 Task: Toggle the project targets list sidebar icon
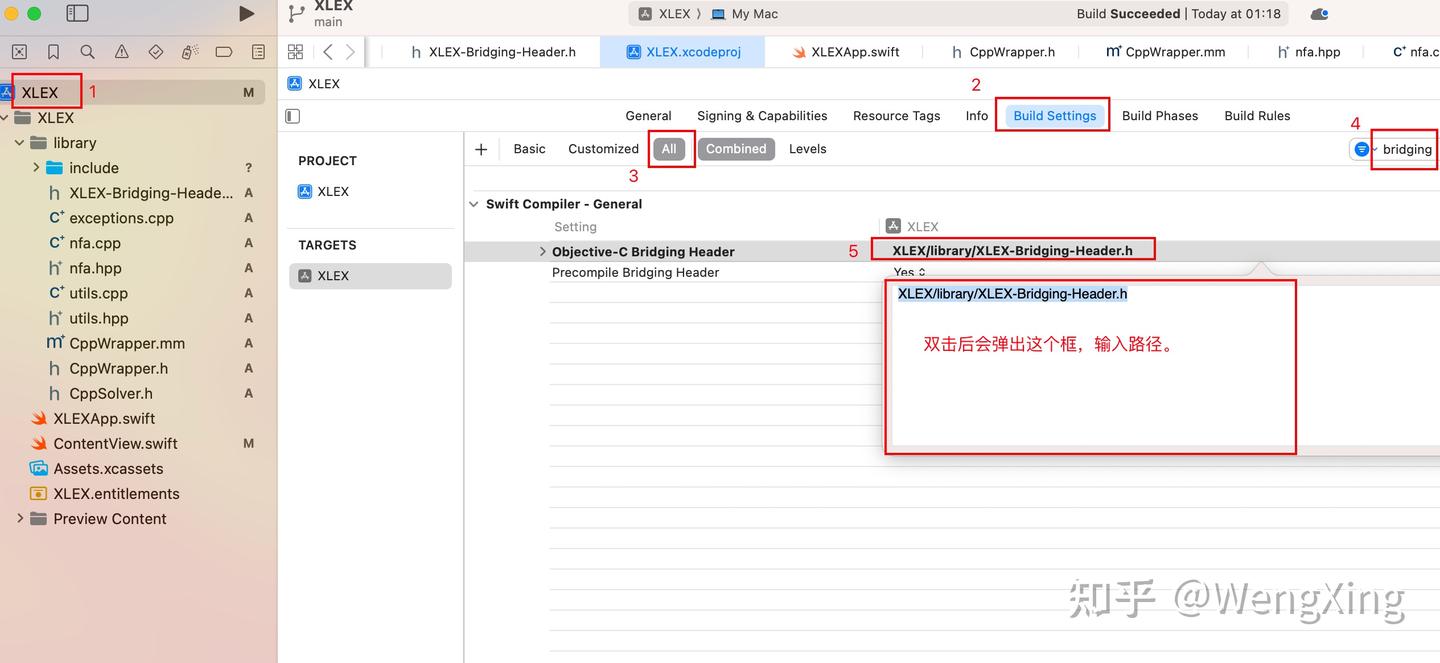pos(293,116)
